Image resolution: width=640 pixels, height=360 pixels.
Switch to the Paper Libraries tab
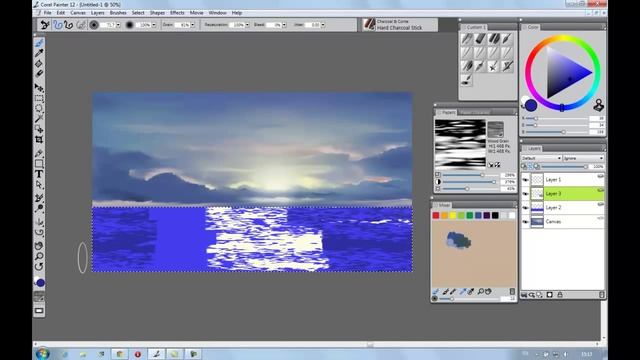pyautogui.click(x=475, y=112)
